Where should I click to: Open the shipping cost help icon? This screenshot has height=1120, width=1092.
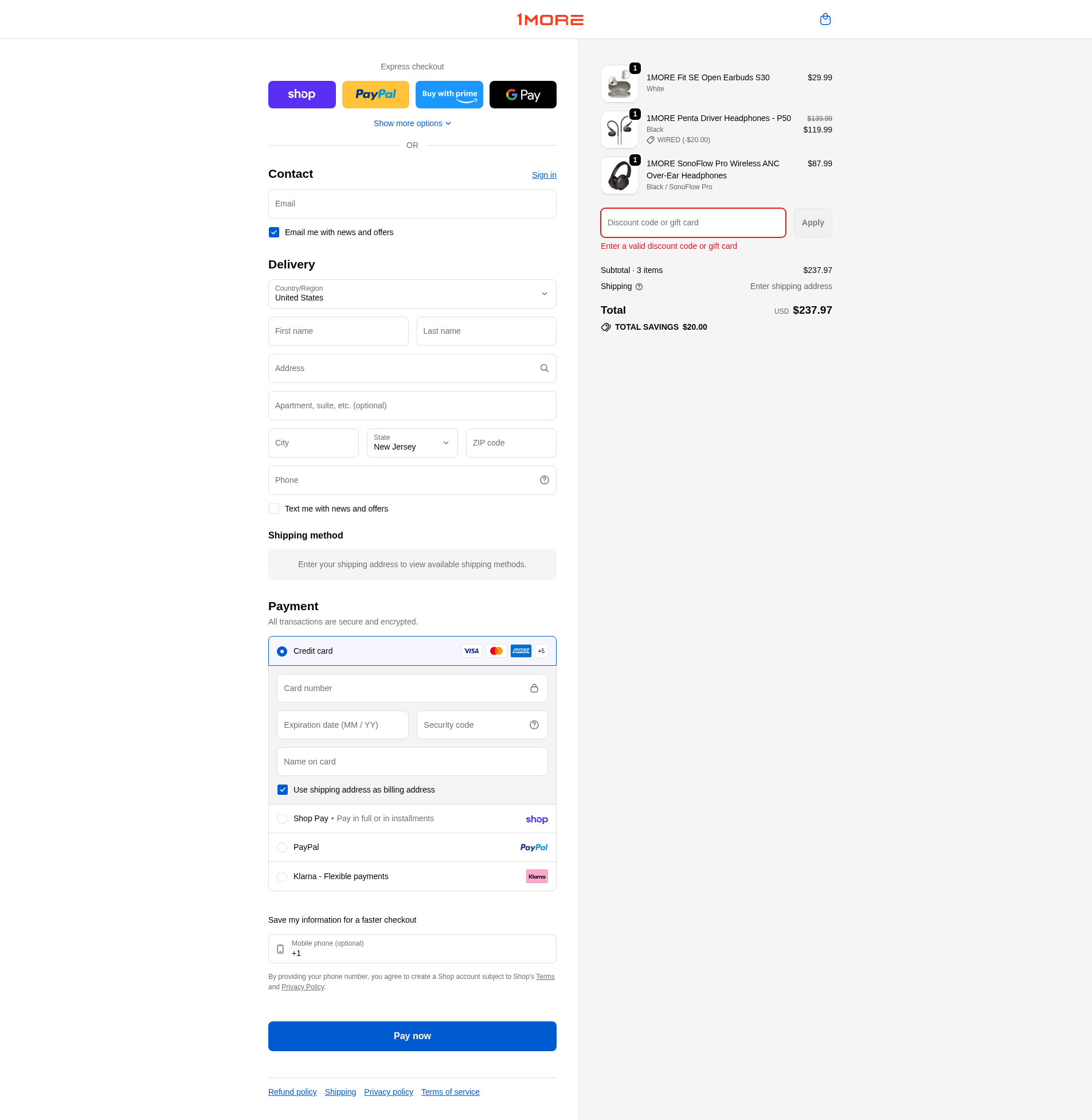point(640,286)
